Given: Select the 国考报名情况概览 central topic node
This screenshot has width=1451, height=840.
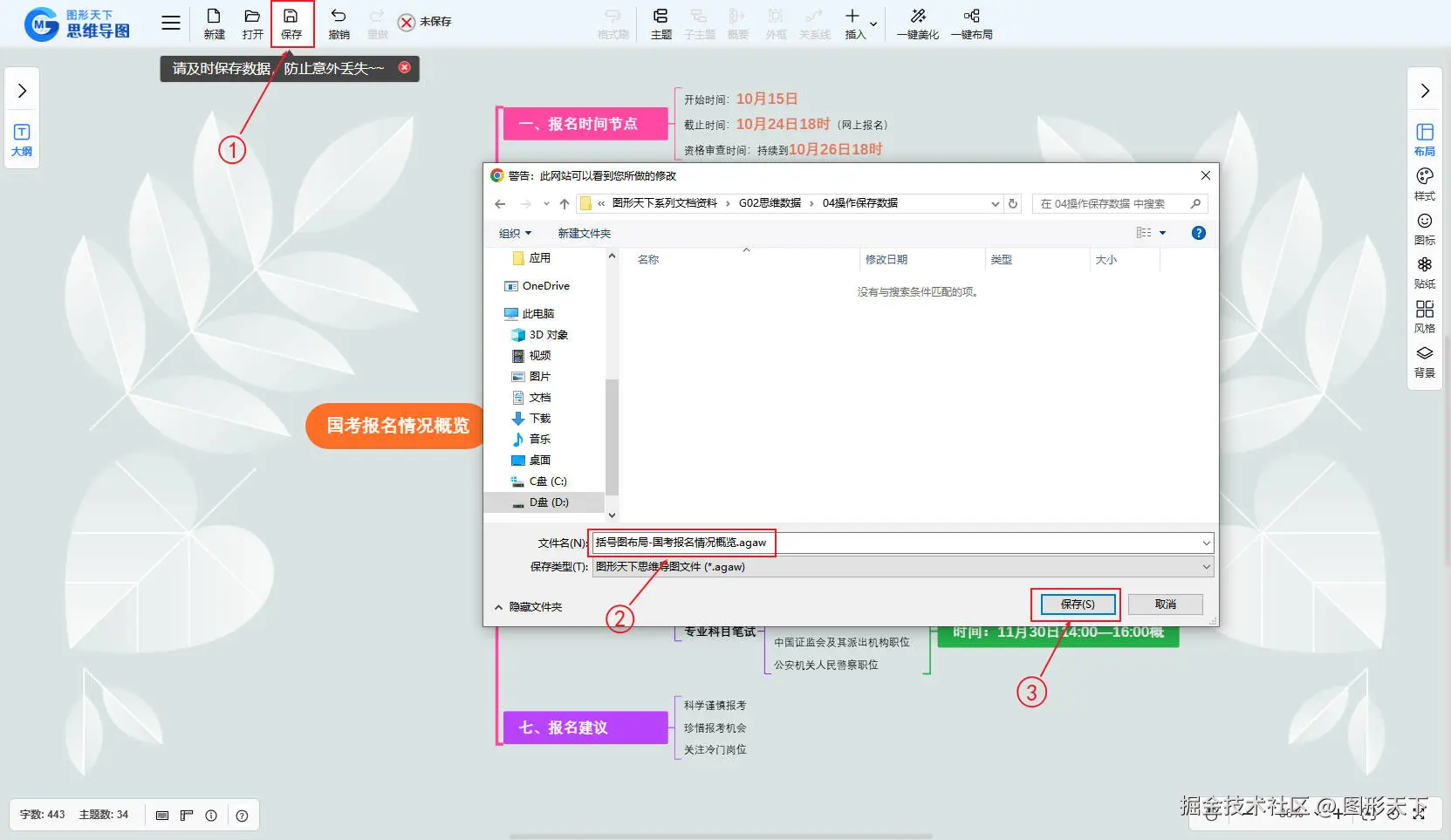Looking at the screenshot, I should (395, 426).
